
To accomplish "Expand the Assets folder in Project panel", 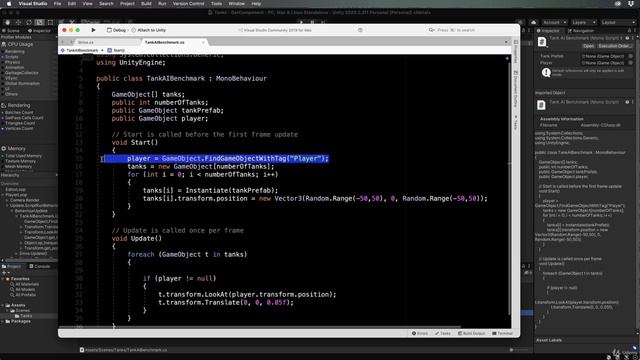I will 3,305.
